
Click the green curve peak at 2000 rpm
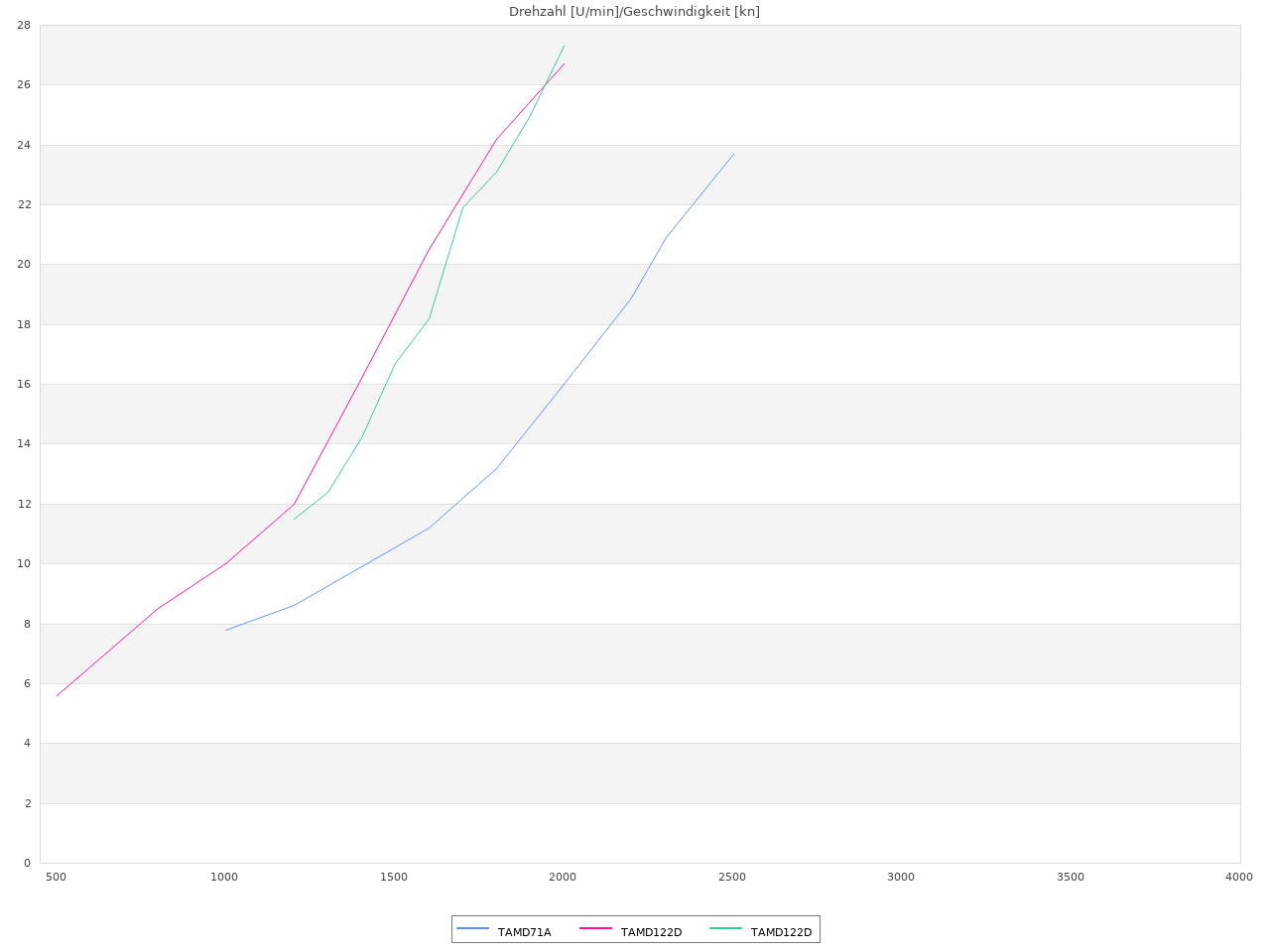(564, 46)
